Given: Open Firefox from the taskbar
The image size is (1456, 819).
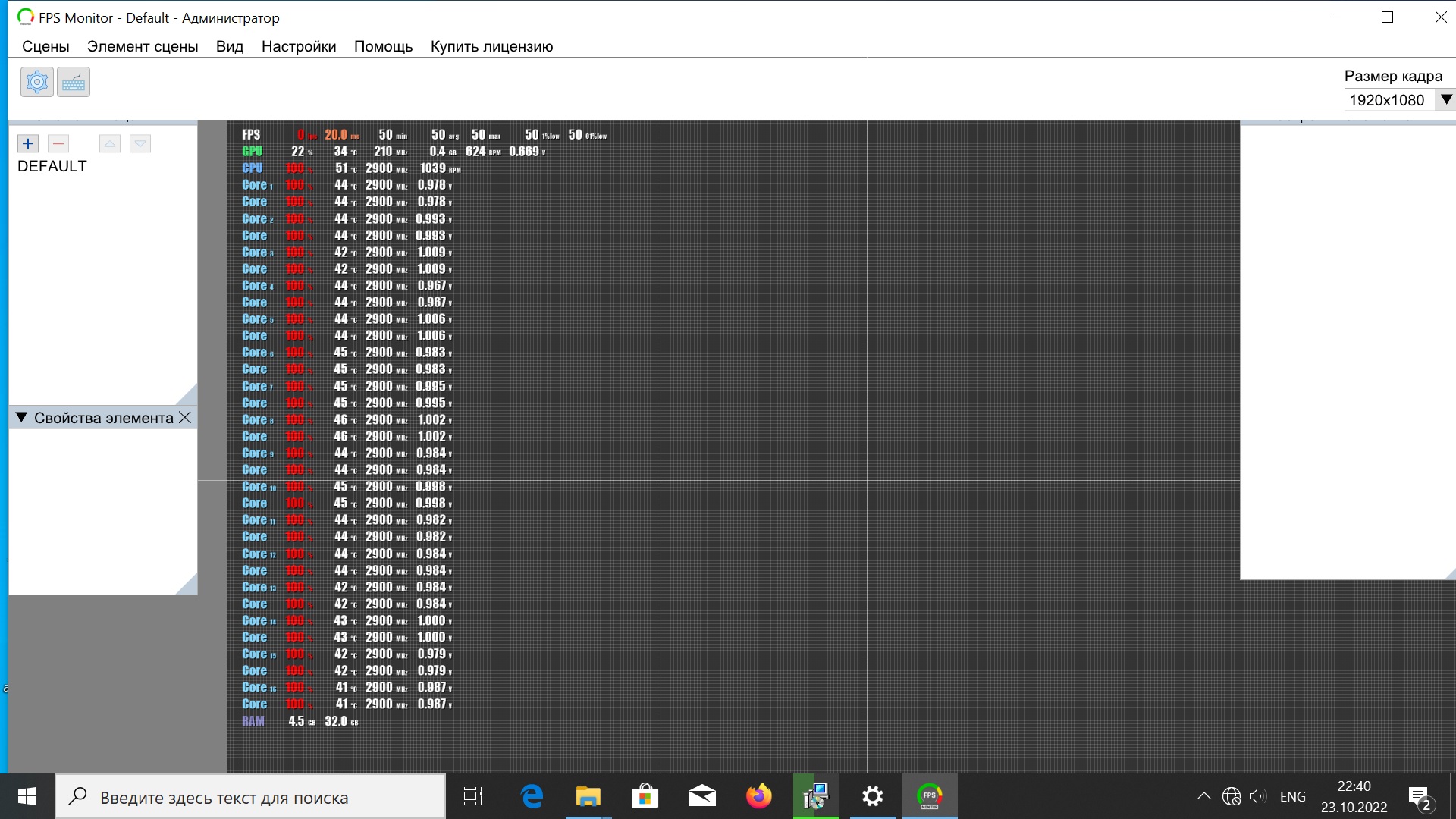Looking at the screenshot, I should tap(758, 796).
